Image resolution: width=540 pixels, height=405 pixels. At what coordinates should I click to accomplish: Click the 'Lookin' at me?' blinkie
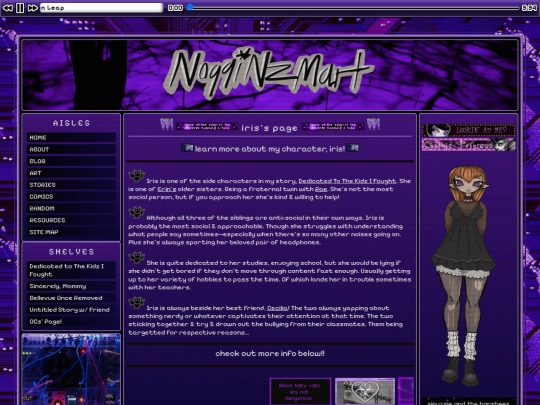click(469, 130)
